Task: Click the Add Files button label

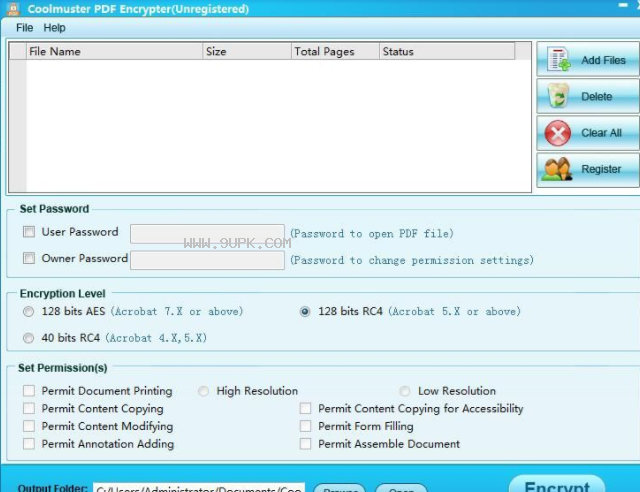Action: point(603,60)
